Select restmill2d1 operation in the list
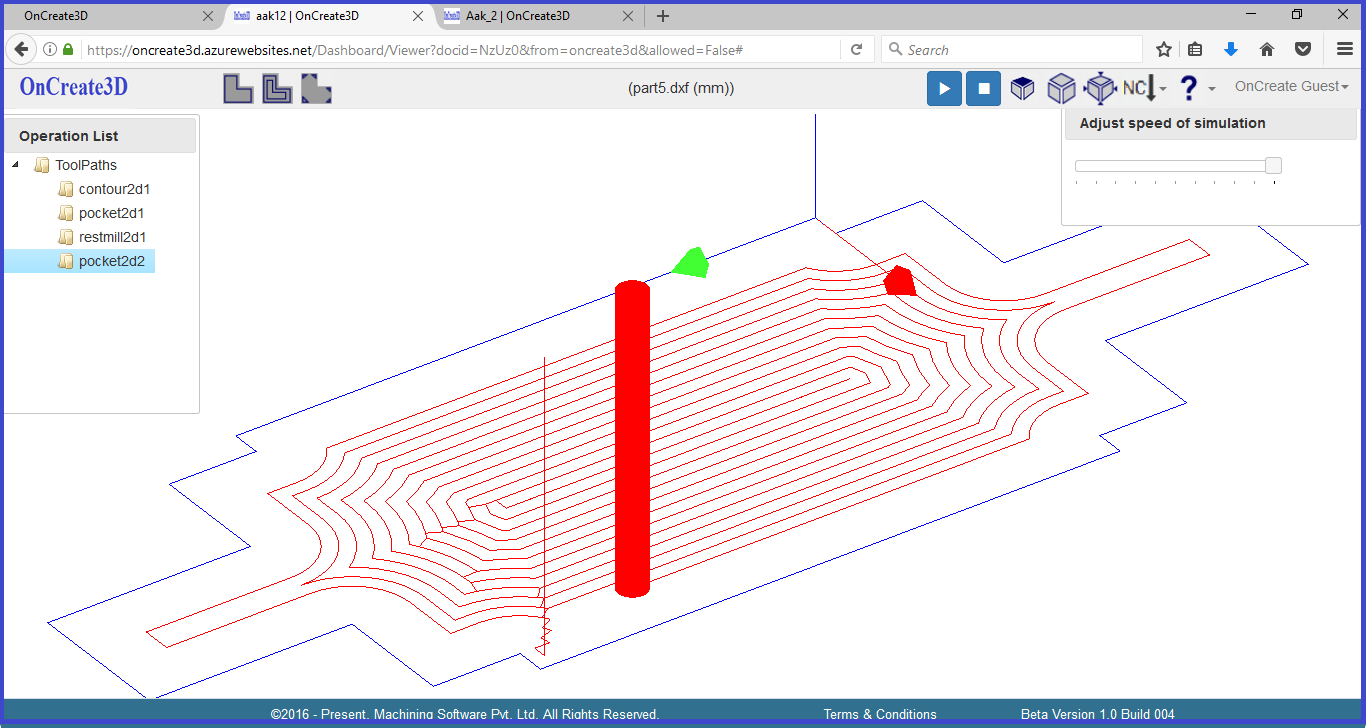This screenshot has height=728, width=1366. coord(112,237)
